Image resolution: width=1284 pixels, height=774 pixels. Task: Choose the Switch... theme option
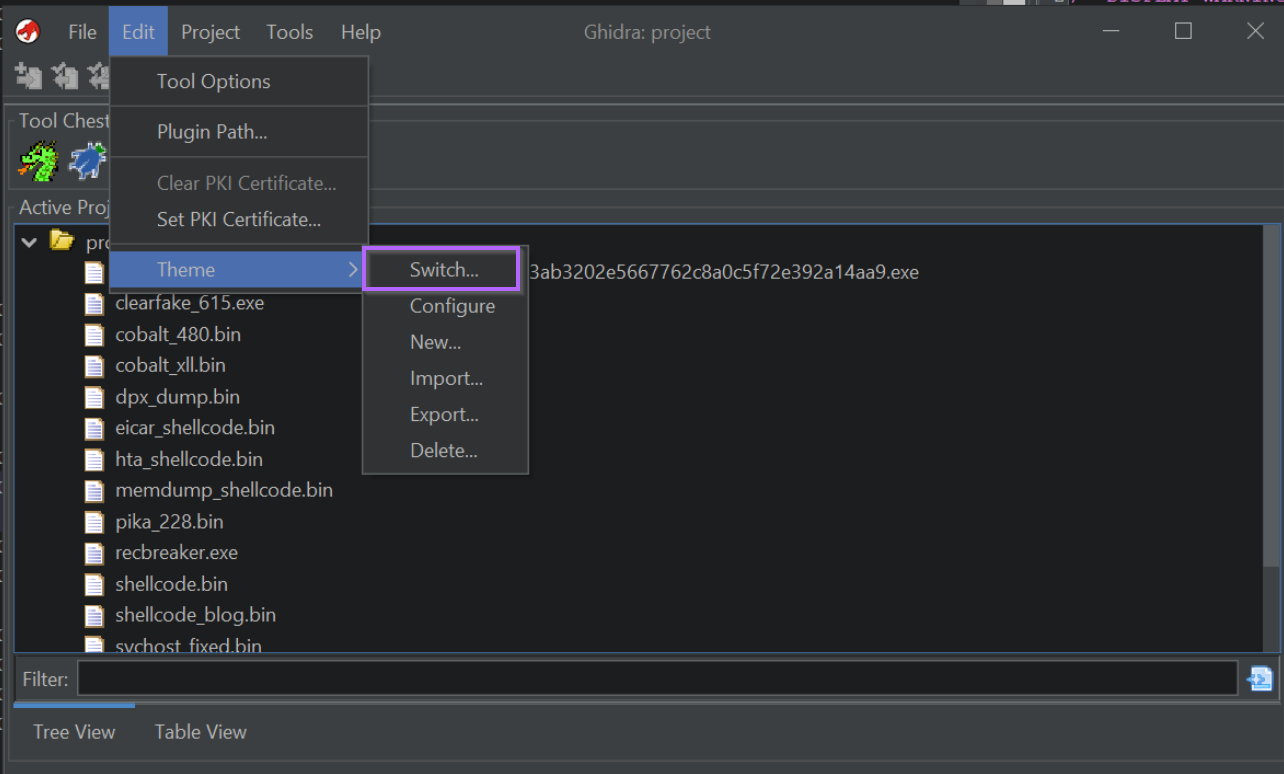coord(441,269)
